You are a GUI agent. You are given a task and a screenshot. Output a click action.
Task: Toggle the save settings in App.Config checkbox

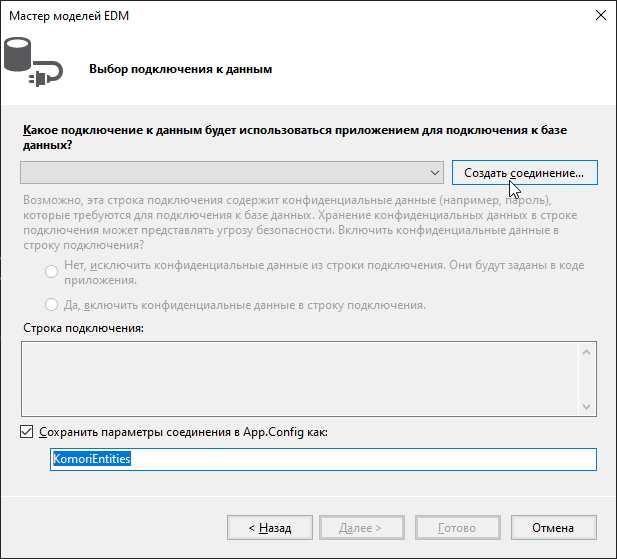tap(27, 432)
